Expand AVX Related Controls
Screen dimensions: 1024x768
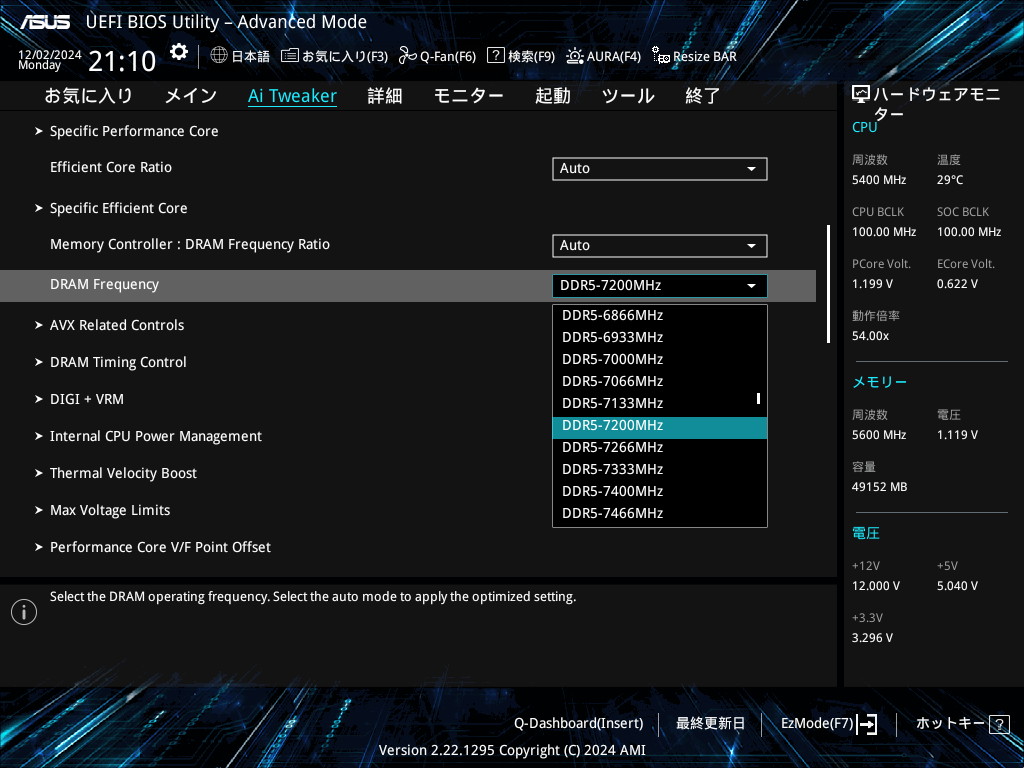[x=117, y=325]
